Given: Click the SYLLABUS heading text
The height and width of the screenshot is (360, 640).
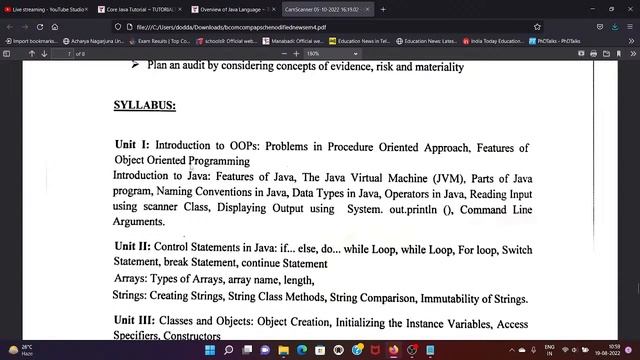Looking at the screenshot, I should (144, 105).
